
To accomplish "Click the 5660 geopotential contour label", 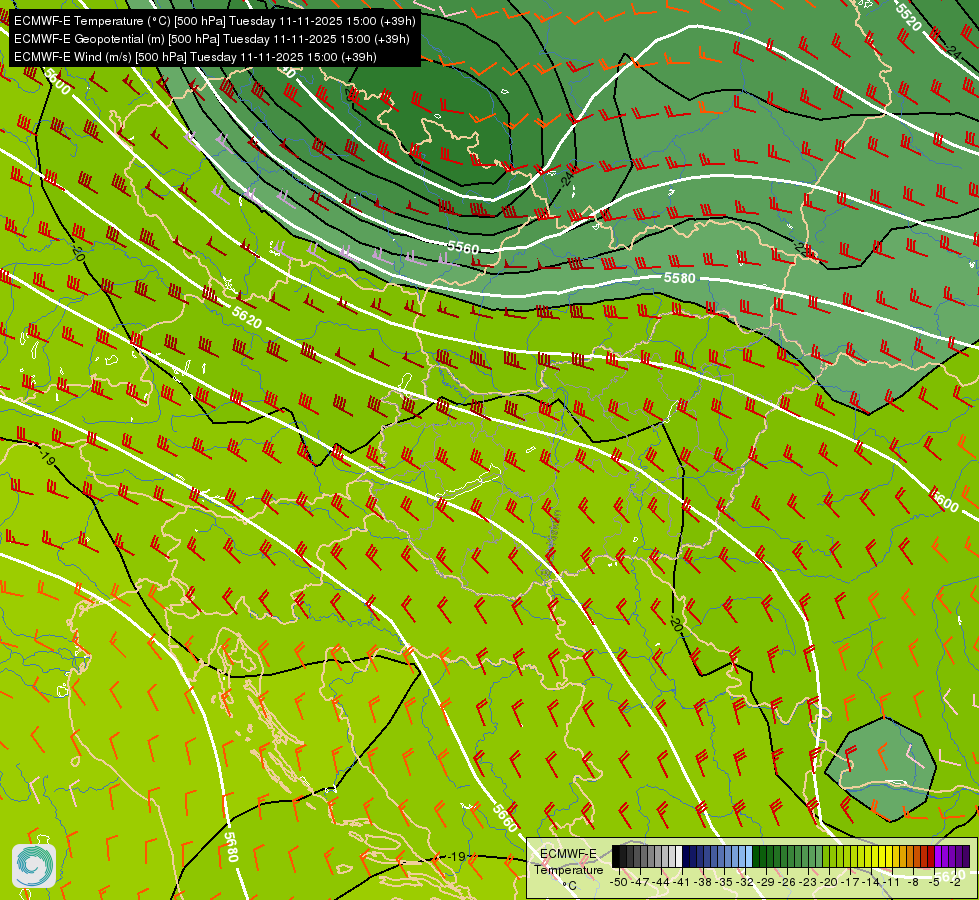I will tap(505, 818).
